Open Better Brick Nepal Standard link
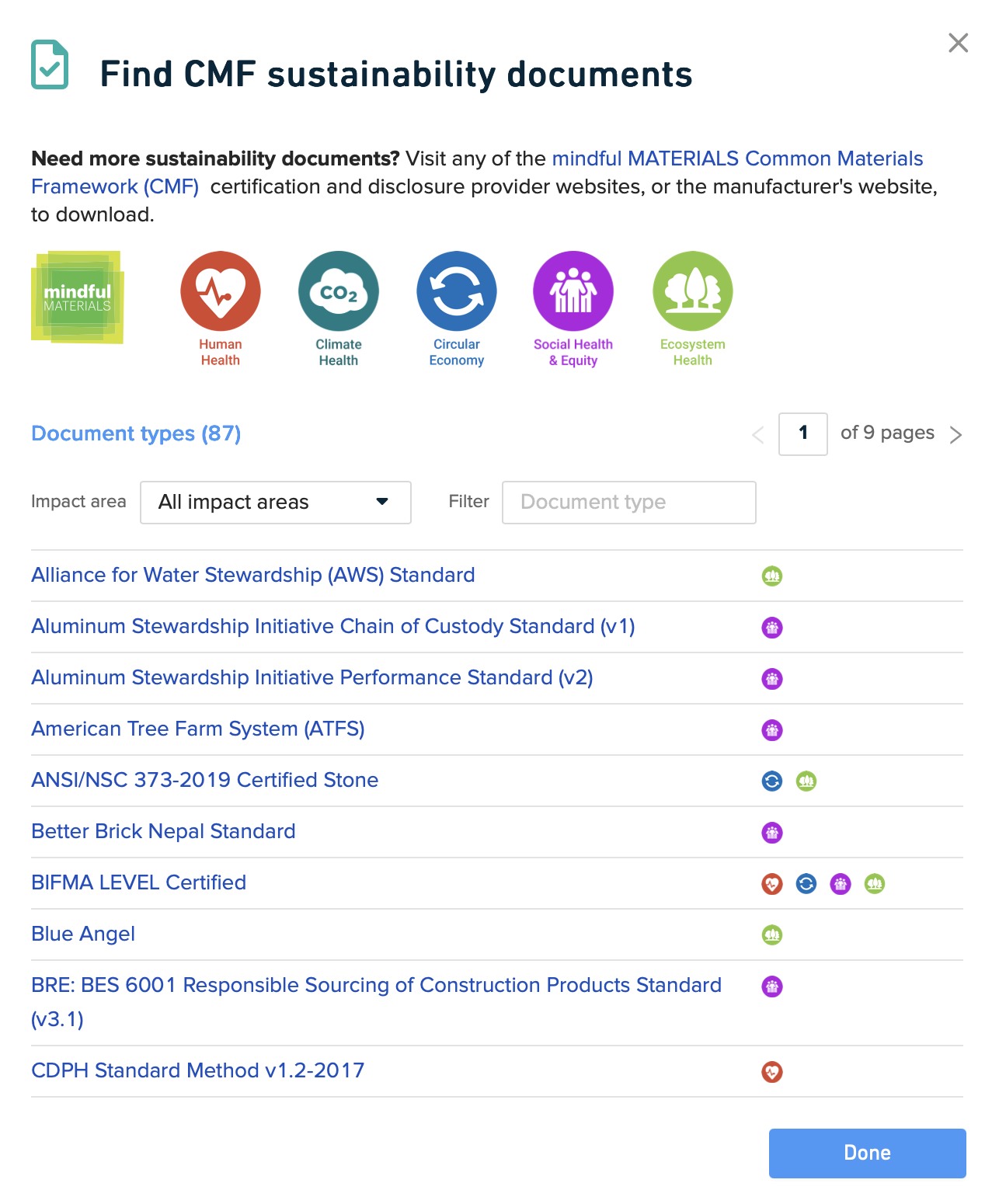This screenshot has width=999, height=1204. click(x=163, y=831)
